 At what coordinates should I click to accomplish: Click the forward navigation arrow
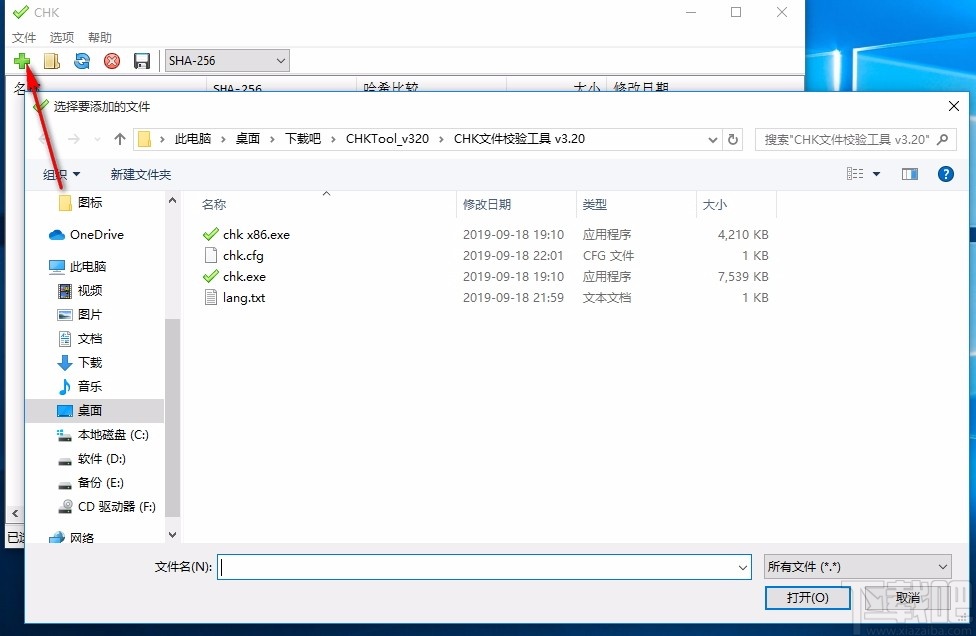click(x=73, y=139)
